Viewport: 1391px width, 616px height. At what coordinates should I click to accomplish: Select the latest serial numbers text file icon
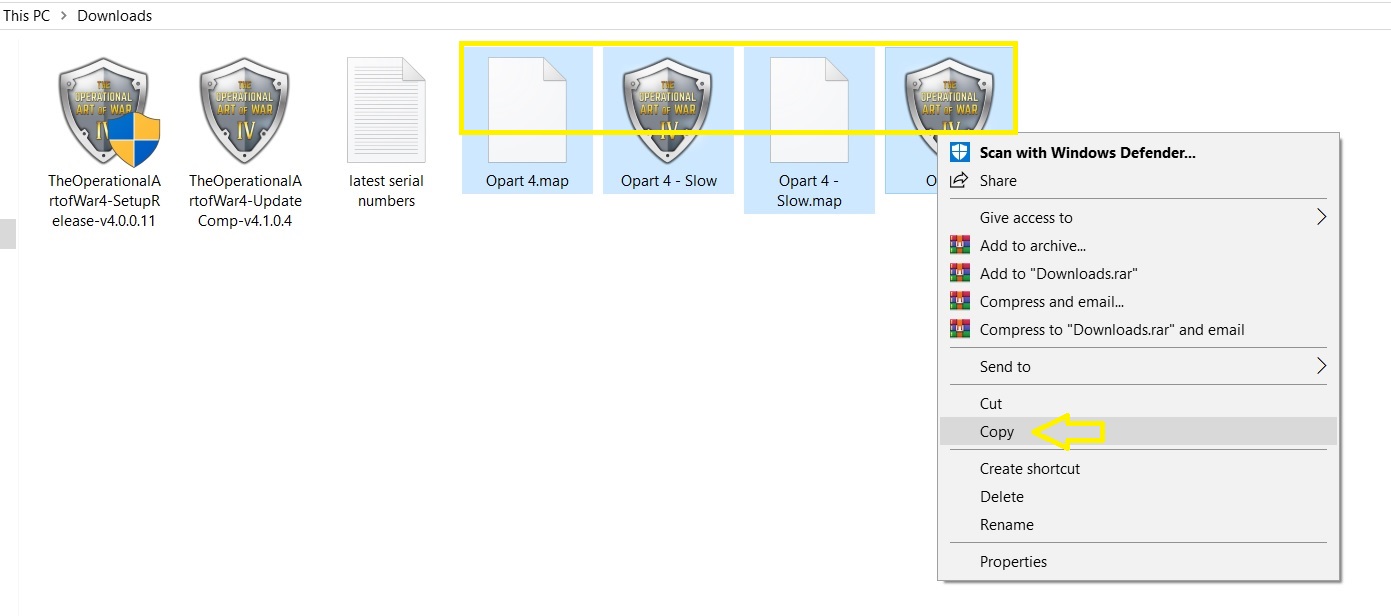coord(386,110)
